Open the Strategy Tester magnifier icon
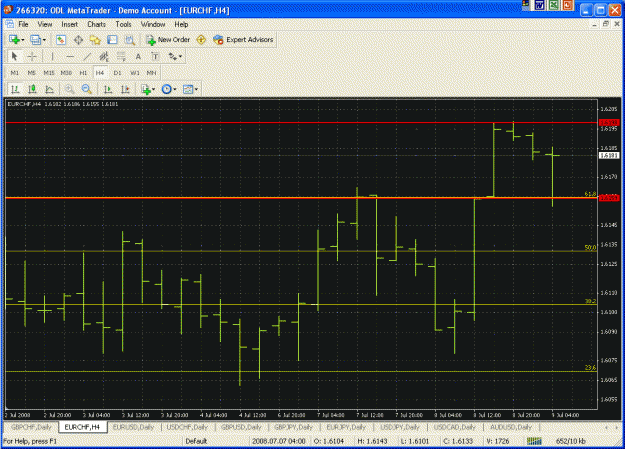This screenshot has width=625, height=449. [x=130, y=40]
